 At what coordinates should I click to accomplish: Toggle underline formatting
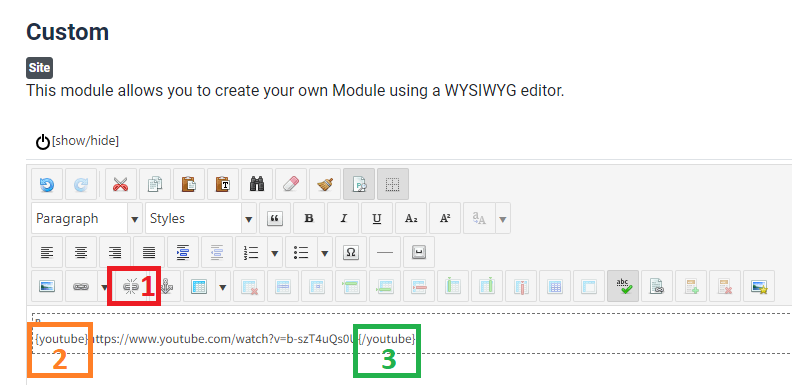coord(377,218)
